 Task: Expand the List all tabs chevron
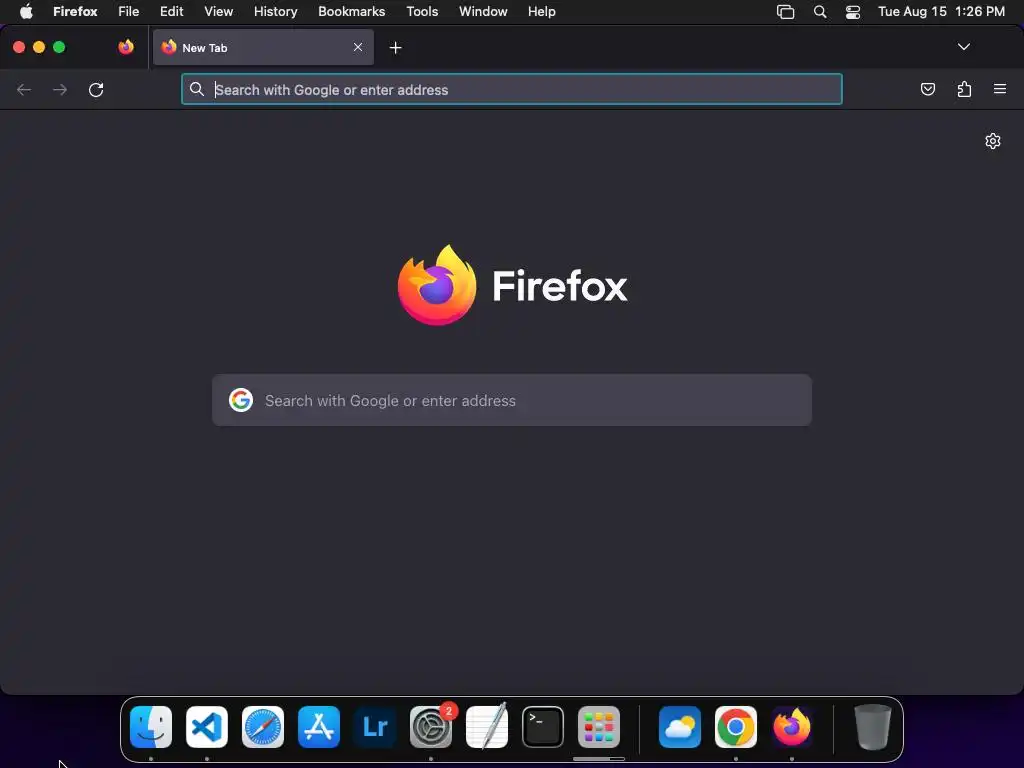(x=963, y=47)
